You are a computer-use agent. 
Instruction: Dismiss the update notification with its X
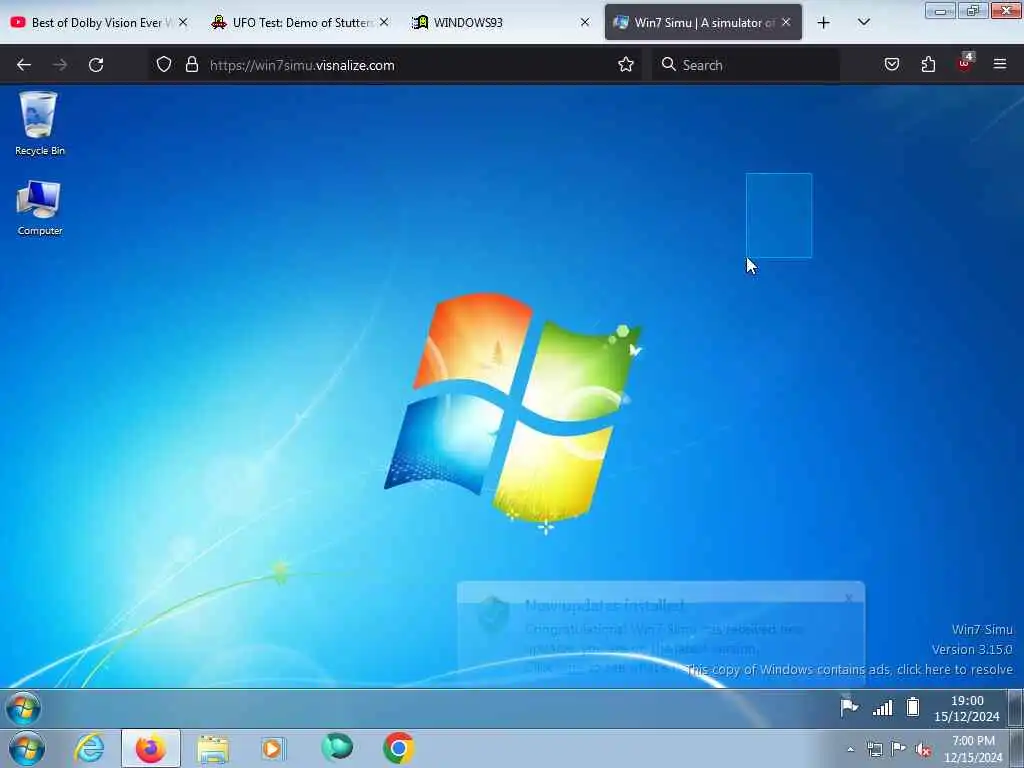click(849, 598)
